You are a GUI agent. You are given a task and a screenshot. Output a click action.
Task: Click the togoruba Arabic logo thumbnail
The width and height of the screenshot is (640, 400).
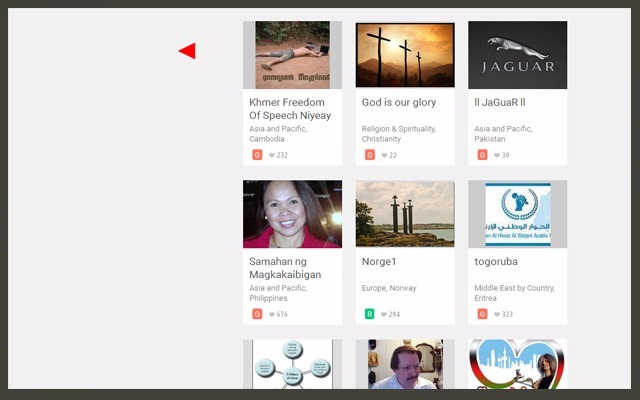point(517,214)
